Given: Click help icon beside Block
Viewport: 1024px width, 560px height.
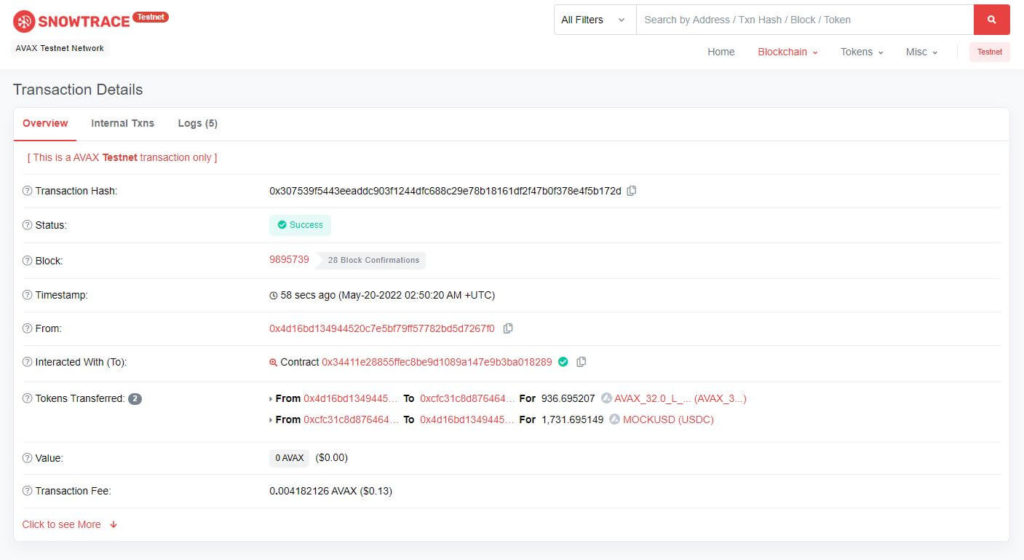Looking at the screenshot, I should click(27, 260).
